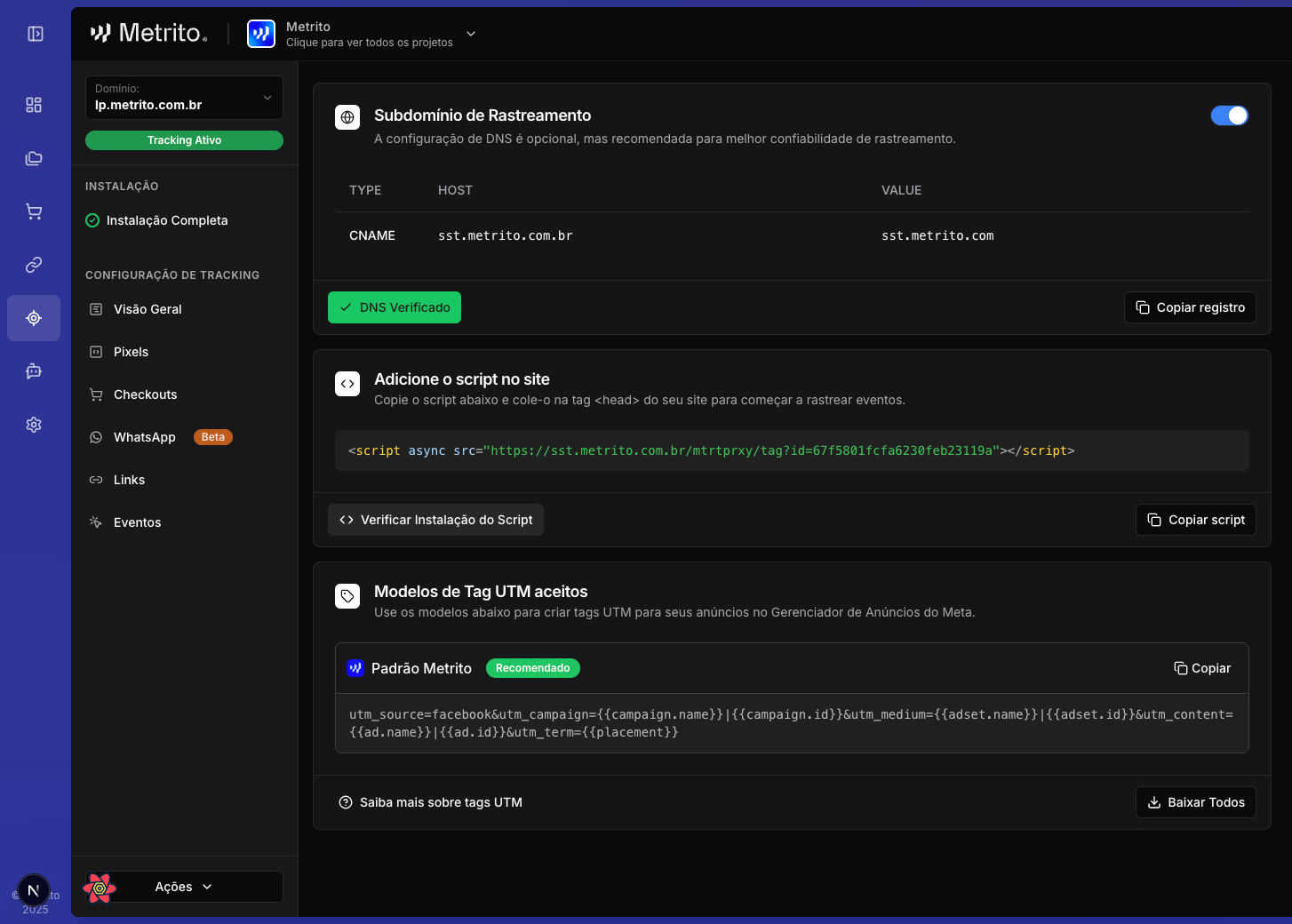1292x924 pixels.
Task: Toggle the sidebar collapse icon
Action: click(36, 34)
